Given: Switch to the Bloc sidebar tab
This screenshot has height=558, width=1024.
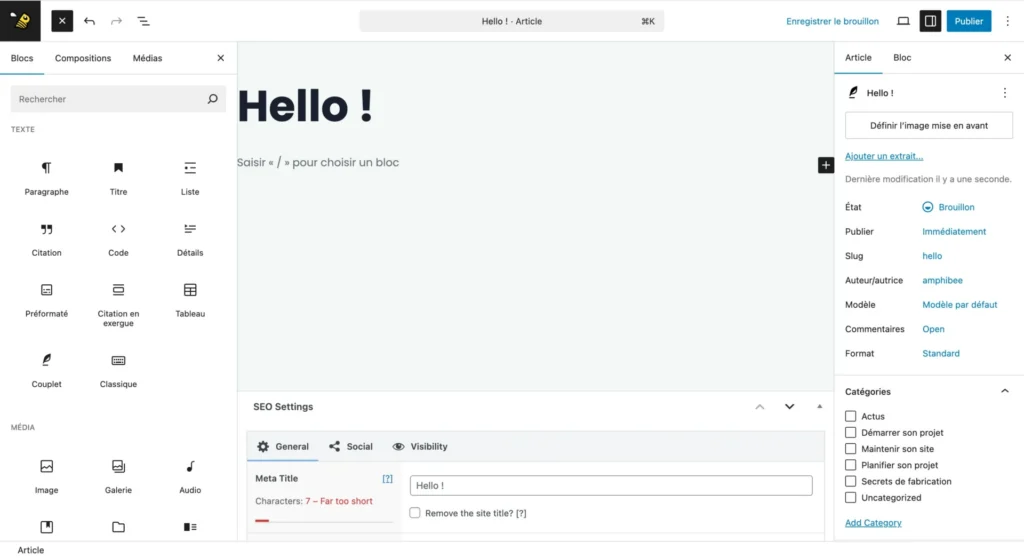Looking at the screenshot, I should point(902,57).
